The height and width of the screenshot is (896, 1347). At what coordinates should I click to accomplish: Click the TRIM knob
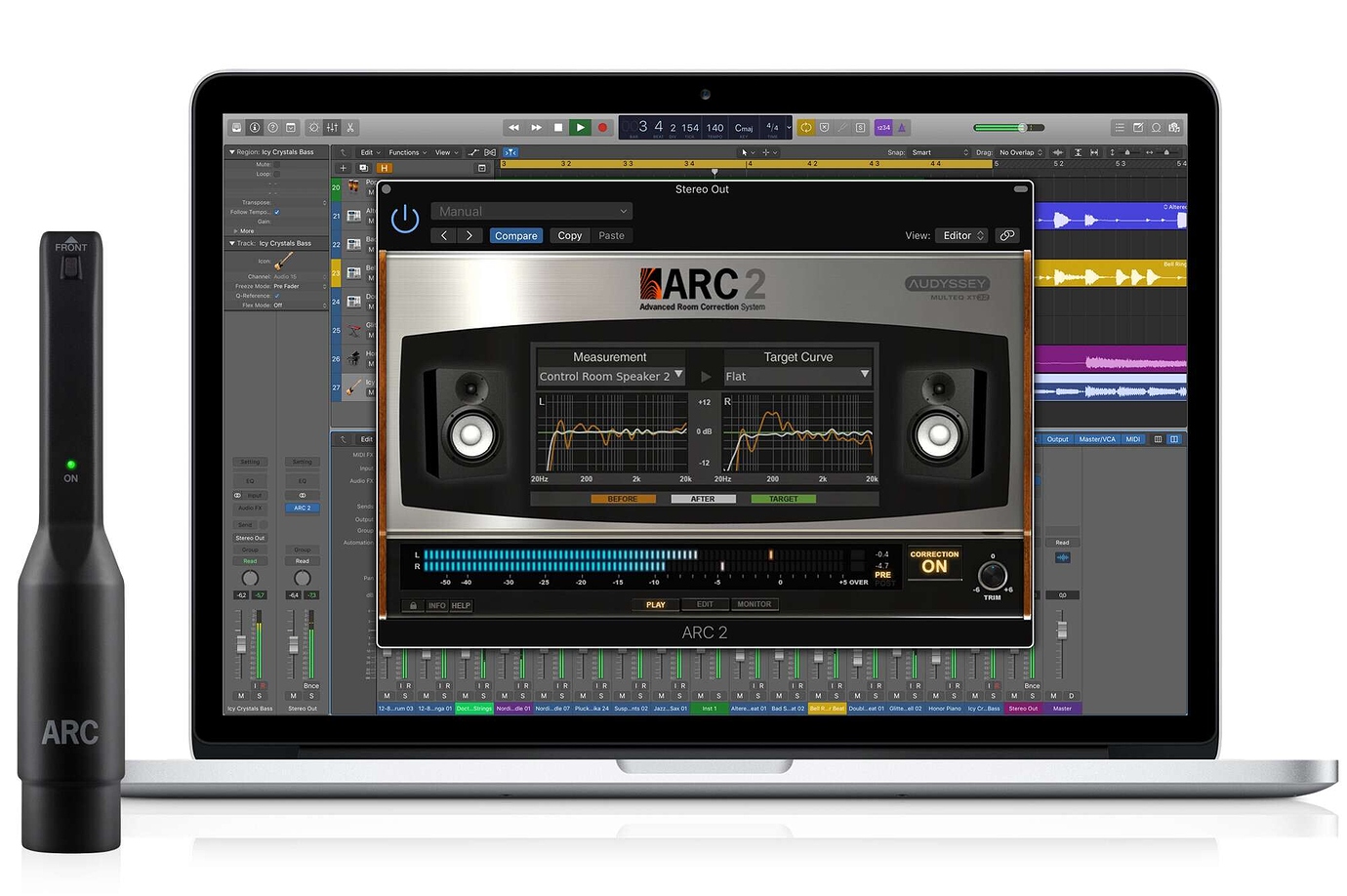pos(992,575)
